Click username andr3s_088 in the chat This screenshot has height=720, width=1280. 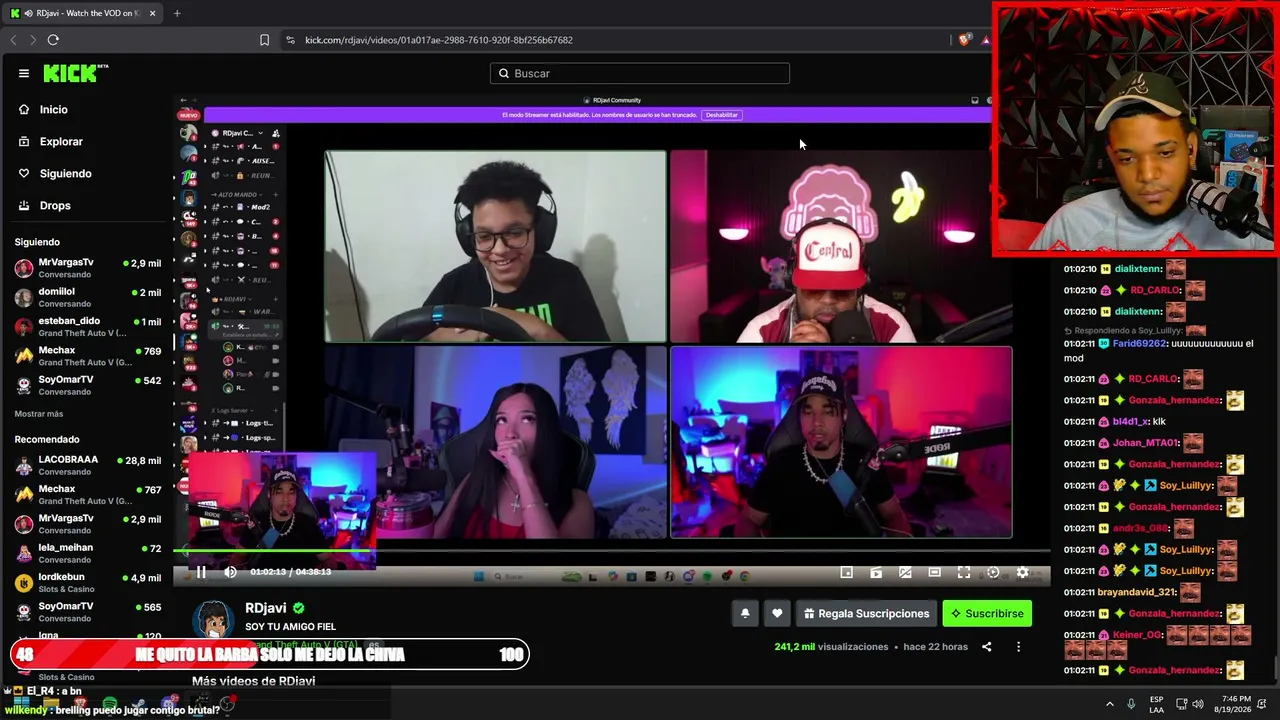[1140, 528]
